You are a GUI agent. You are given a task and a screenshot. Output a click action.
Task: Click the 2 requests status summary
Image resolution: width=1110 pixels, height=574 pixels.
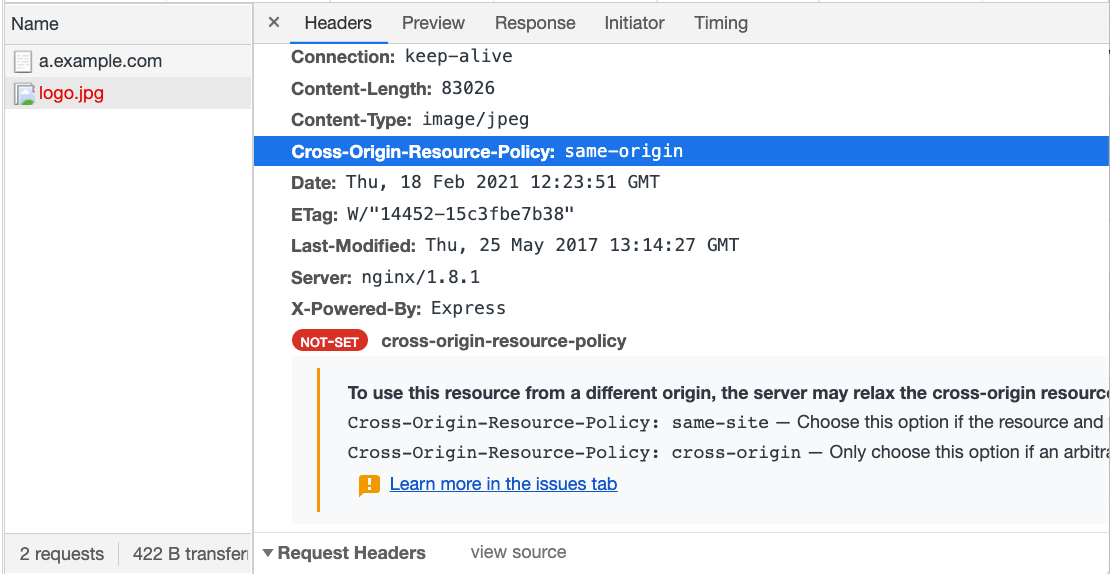coord(62,553)
